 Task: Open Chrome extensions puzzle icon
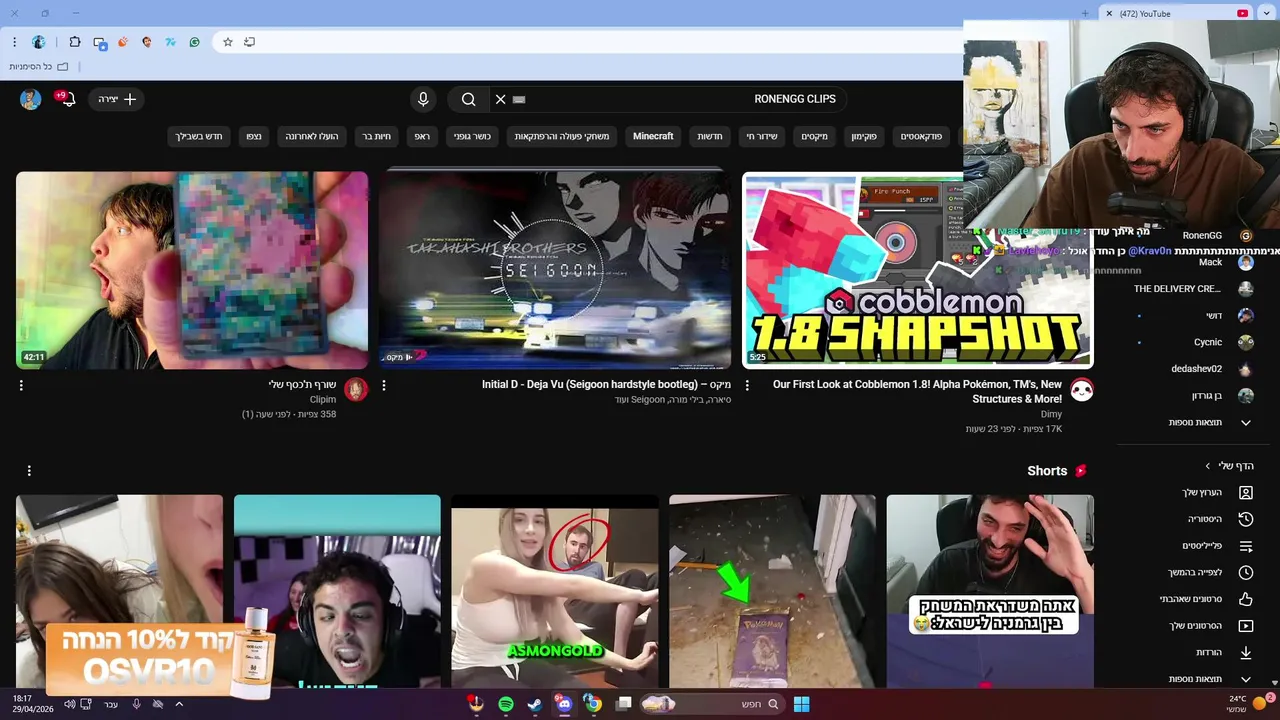(x=75, y=42)
